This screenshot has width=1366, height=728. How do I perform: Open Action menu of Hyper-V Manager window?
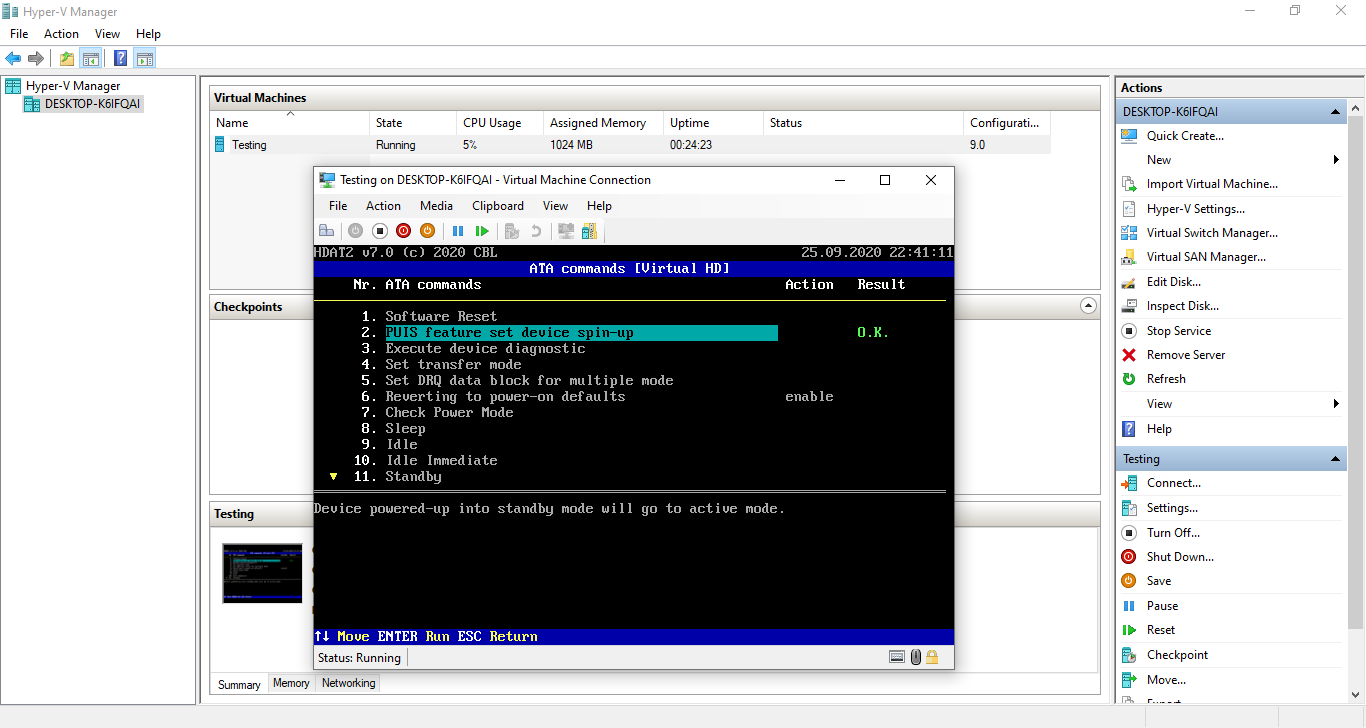point(61,34)
